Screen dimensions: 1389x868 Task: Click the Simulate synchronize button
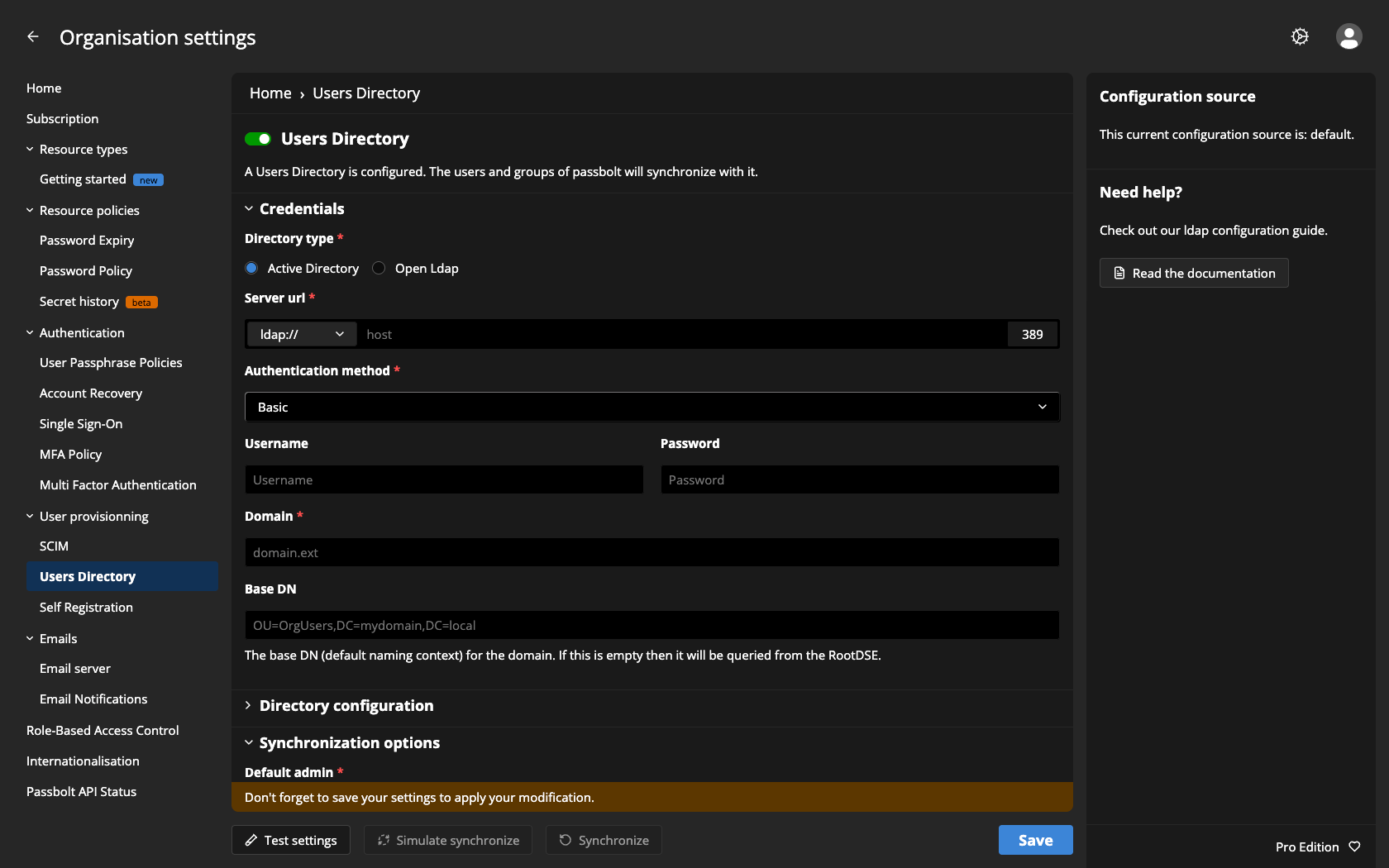(x=448, y=840)
